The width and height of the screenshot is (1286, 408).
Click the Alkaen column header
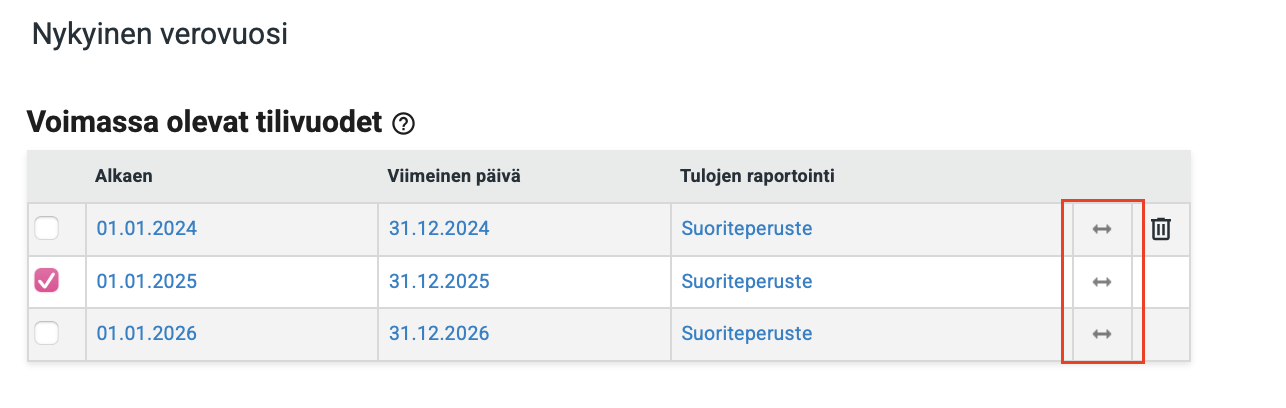(124, 176)
